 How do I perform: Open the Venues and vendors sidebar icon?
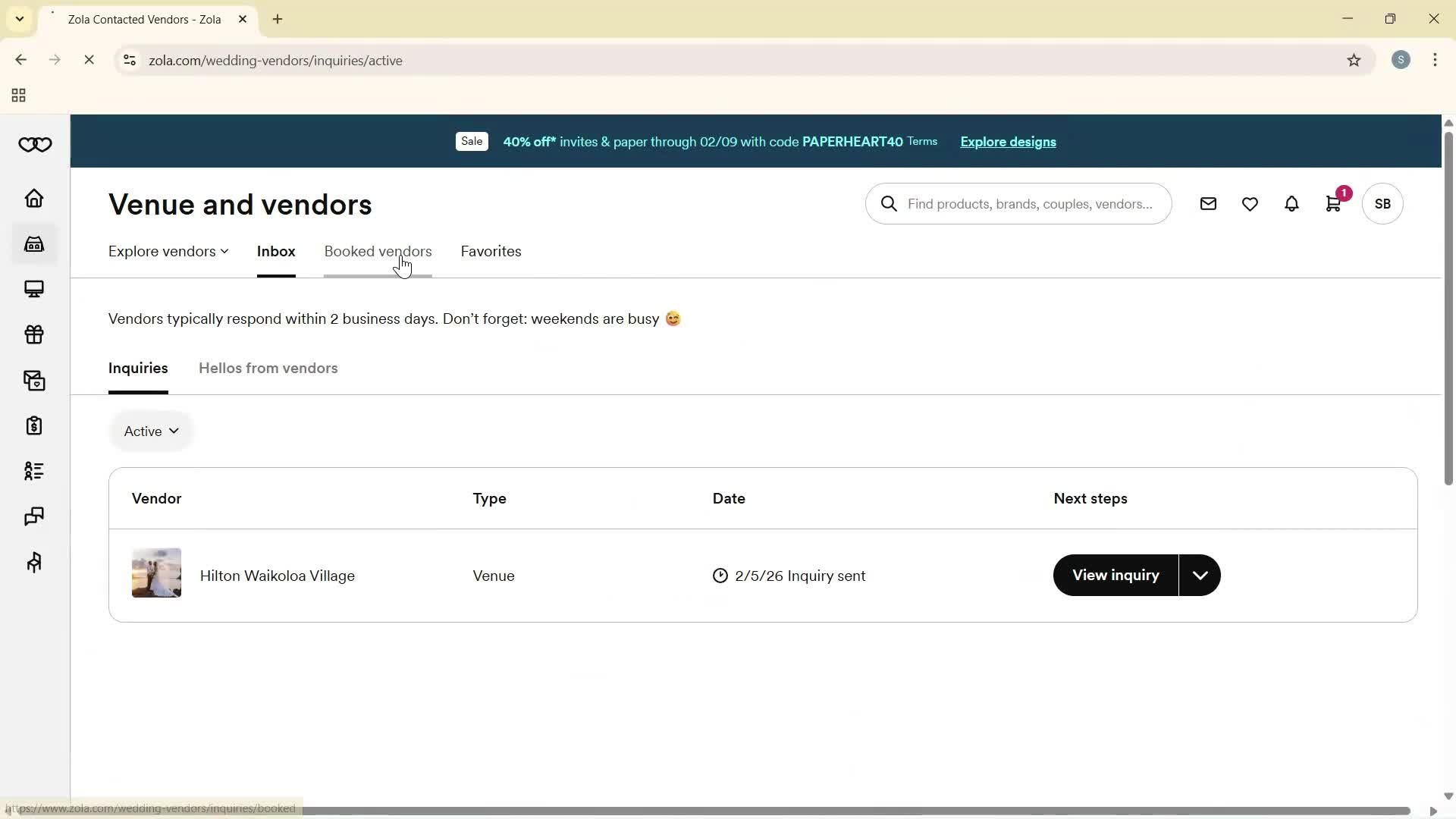pyautogui.click(x=33, y=244)
